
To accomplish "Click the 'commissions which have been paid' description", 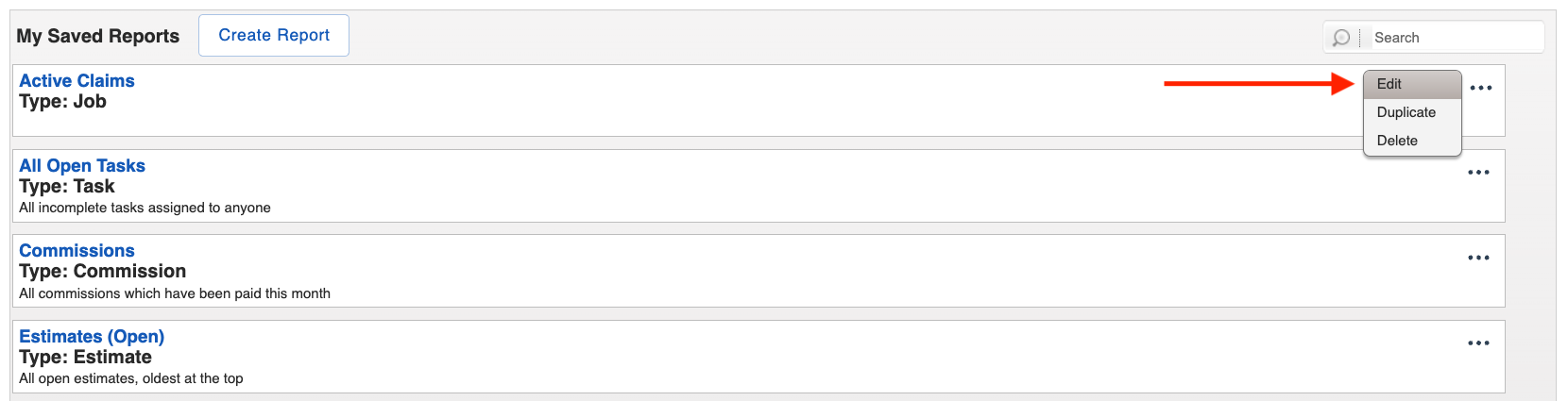I will [150, 293].
